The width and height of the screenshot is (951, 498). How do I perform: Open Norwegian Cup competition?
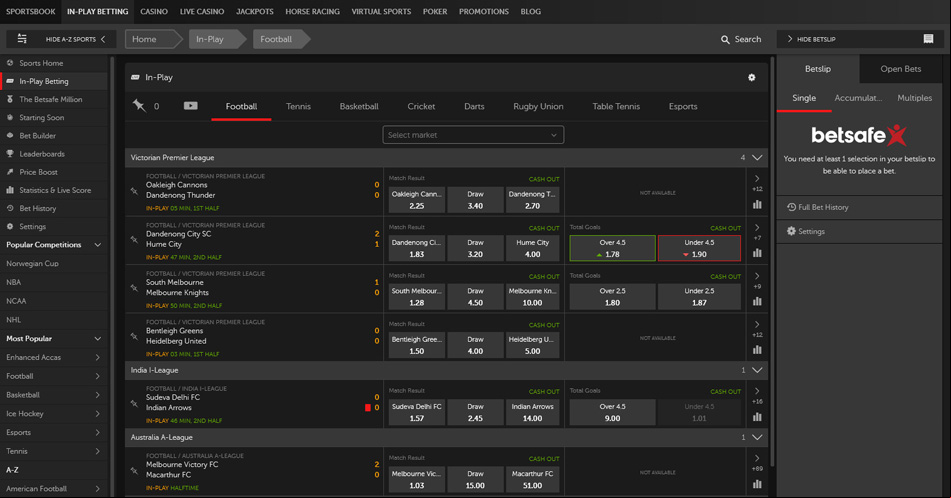click(32, 264)
